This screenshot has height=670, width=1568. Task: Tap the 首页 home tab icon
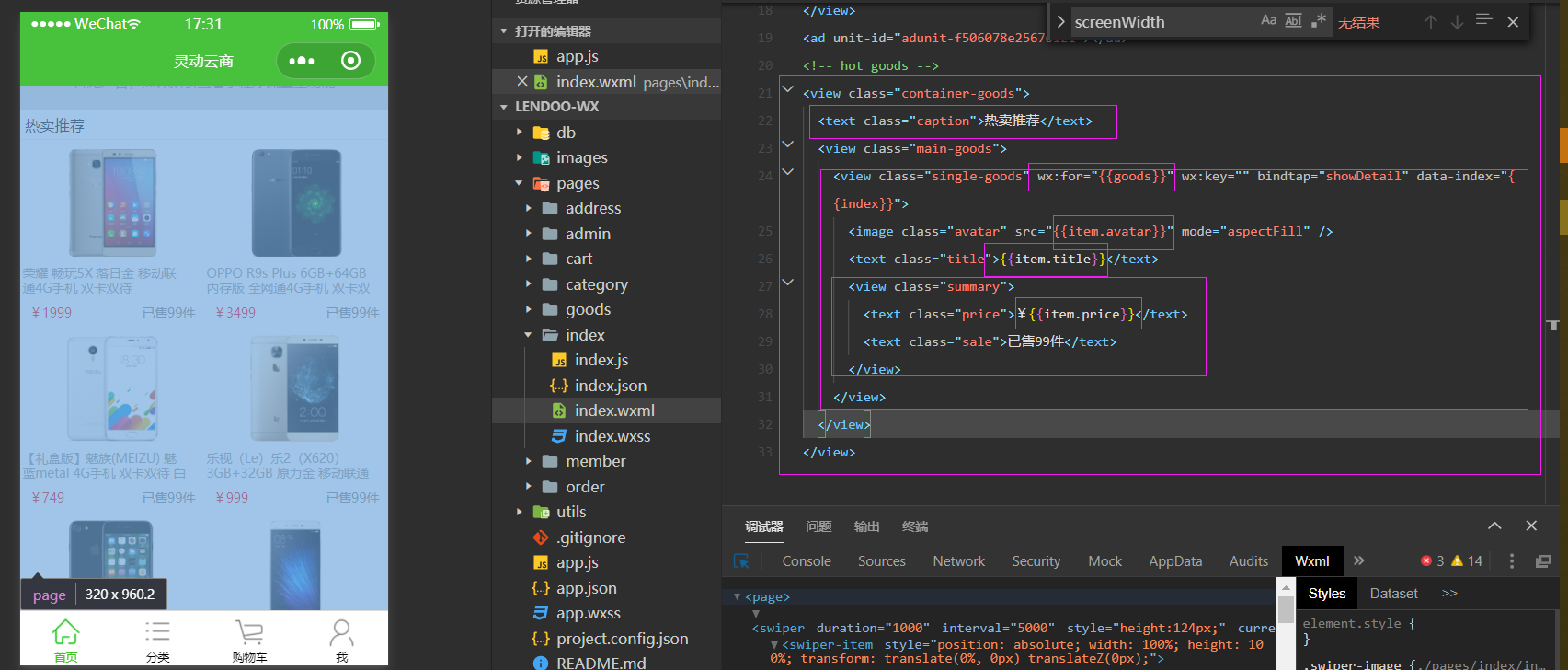pos(66,632)
